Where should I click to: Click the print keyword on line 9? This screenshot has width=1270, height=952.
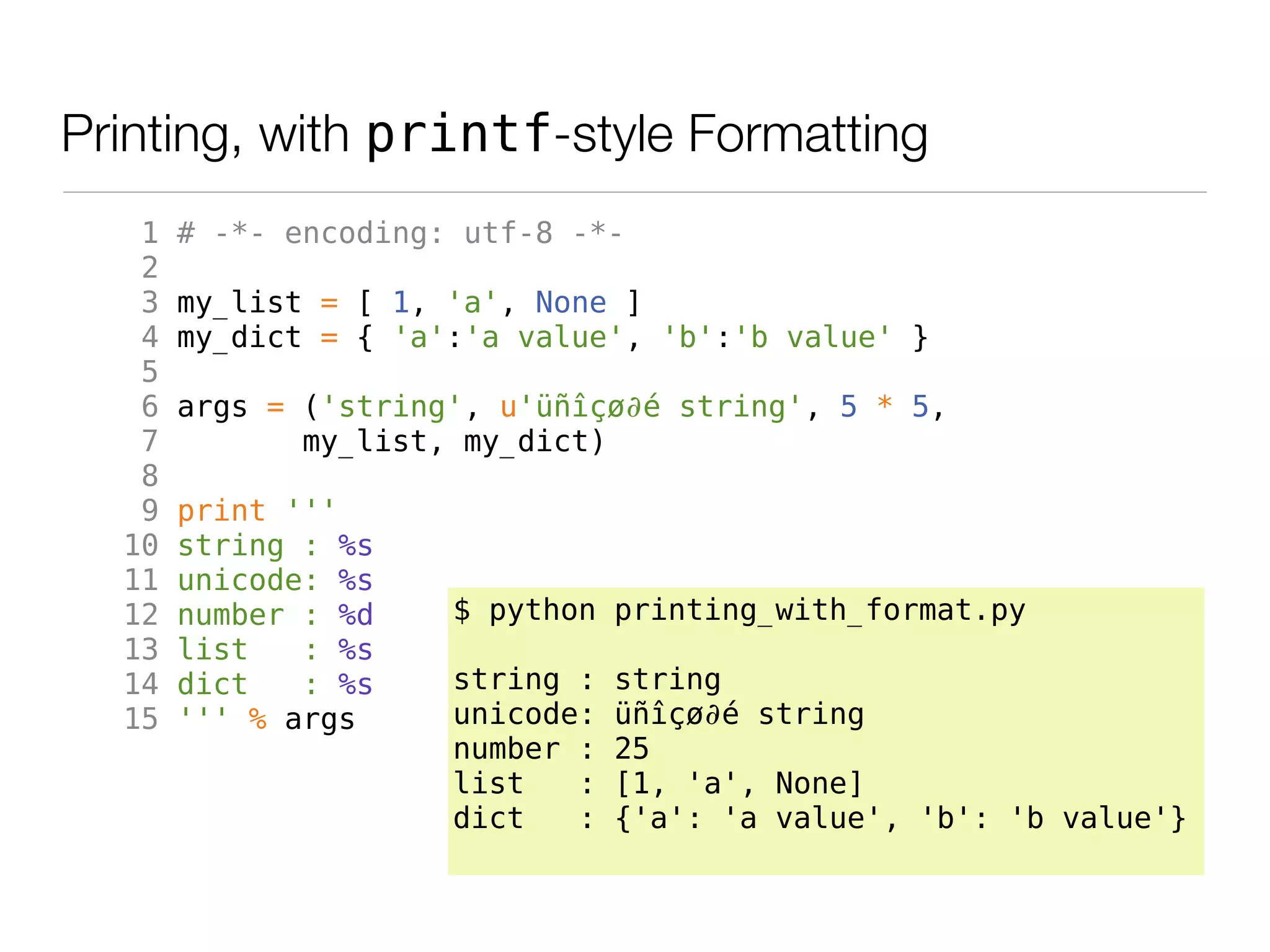(221, 511)
